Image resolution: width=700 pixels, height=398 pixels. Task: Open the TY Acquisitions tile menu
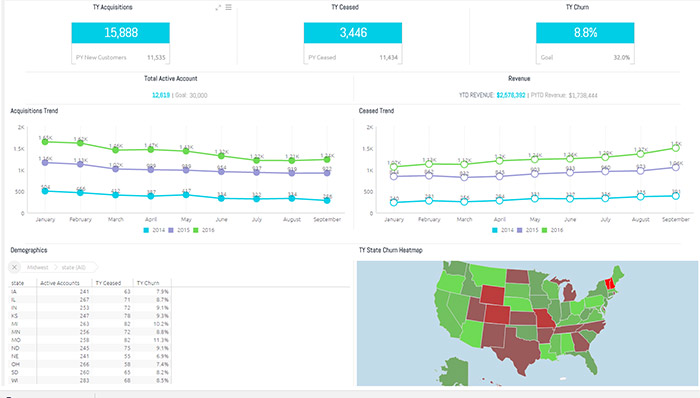coord(229,7)
